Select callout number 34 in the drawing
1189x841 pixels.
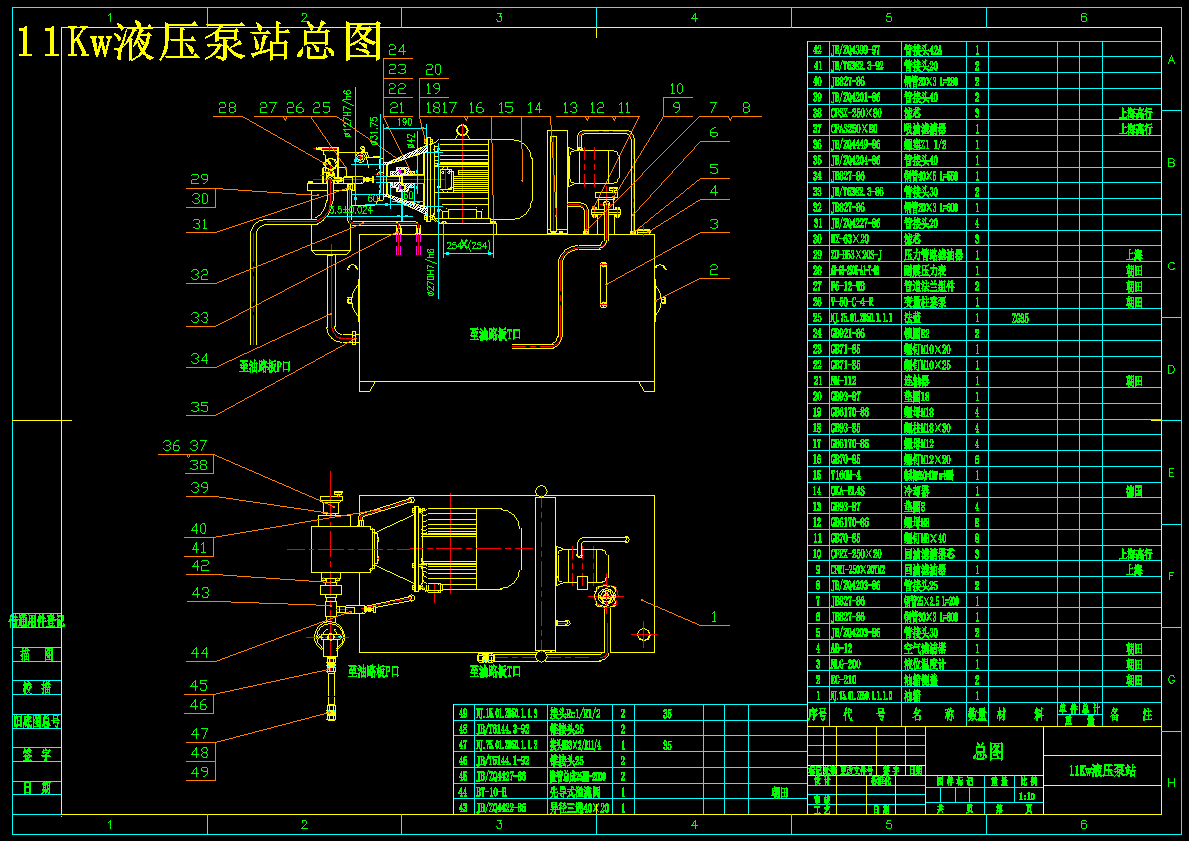click(199, 359)
